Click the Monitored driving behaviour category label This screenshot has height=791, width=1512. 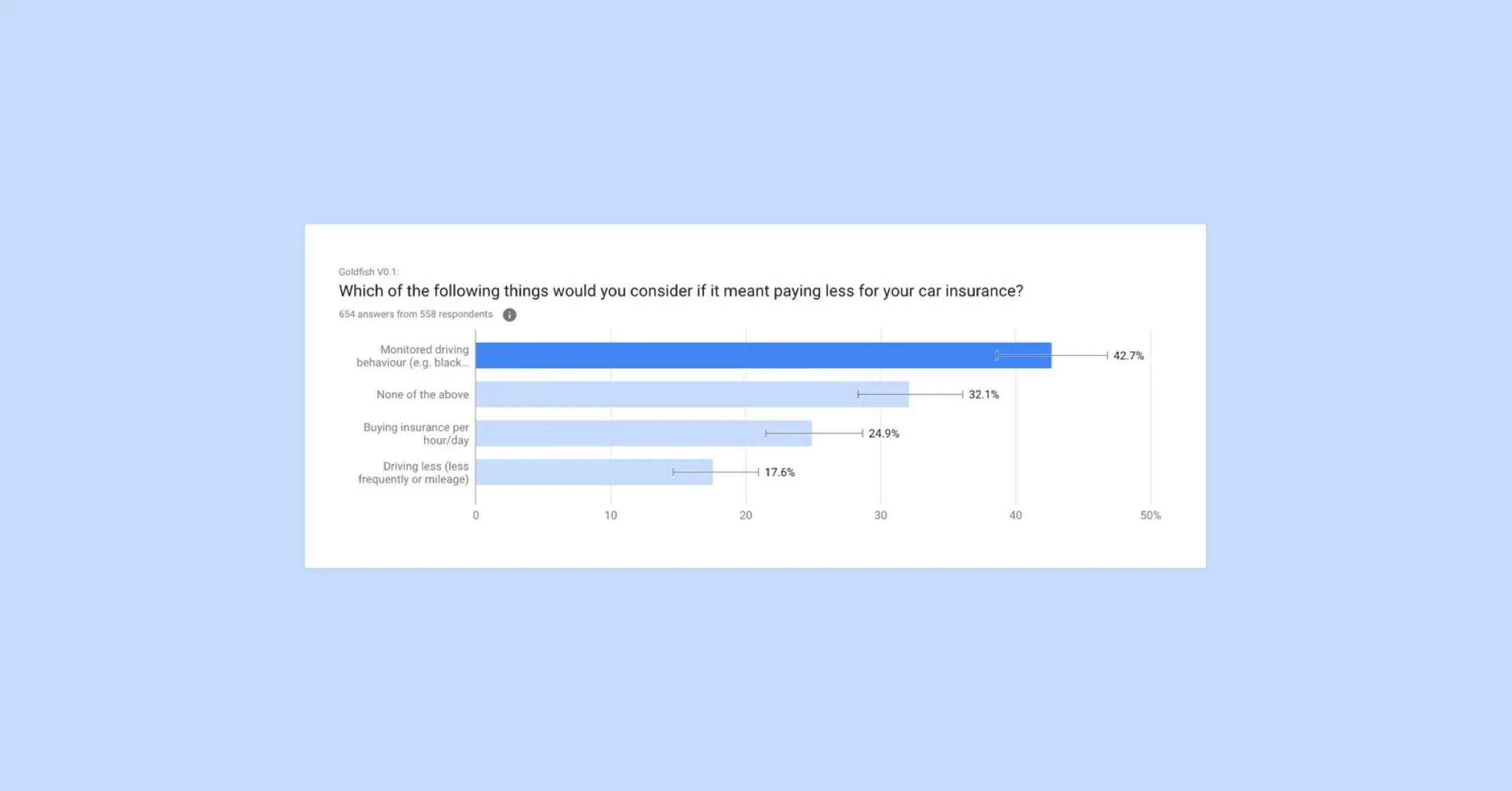point(413,356)
